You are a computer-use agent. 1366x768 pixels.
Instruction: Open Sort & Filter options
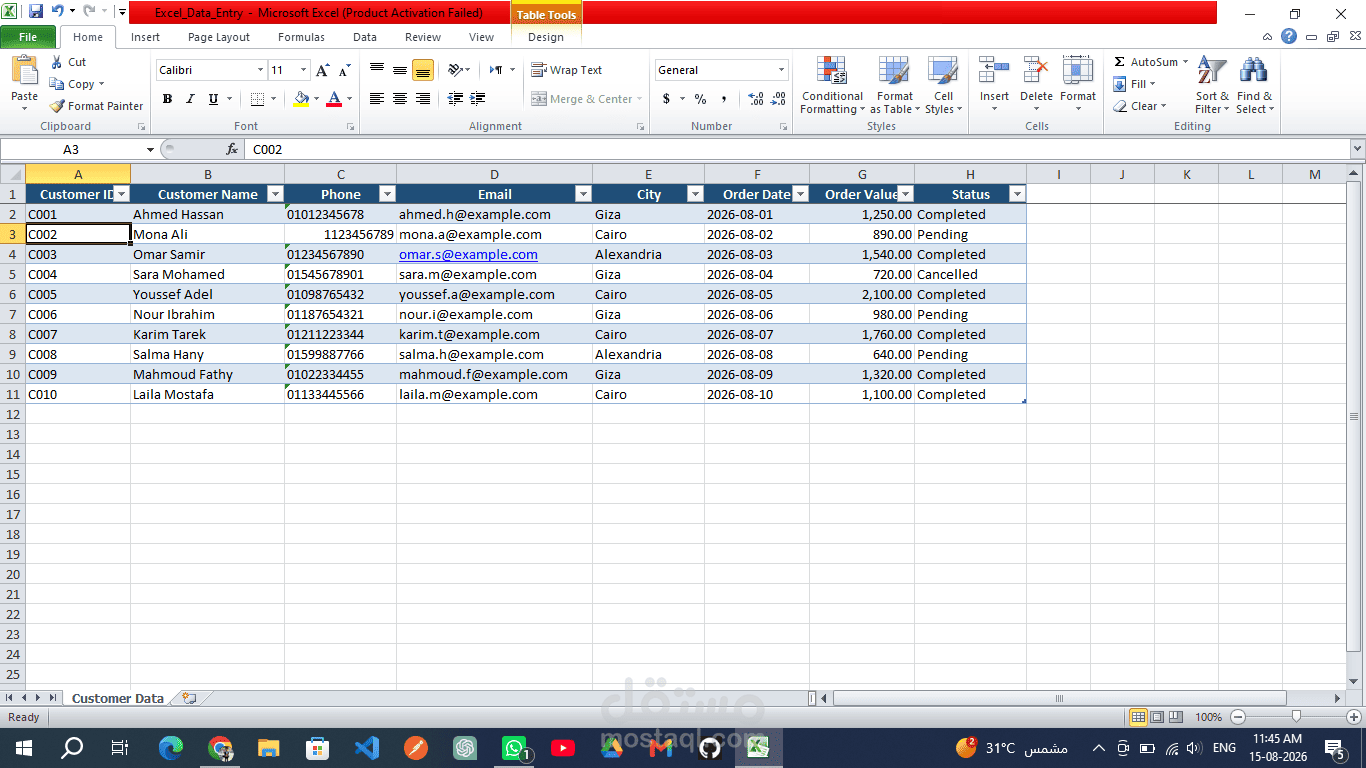tap(1212, 86)
